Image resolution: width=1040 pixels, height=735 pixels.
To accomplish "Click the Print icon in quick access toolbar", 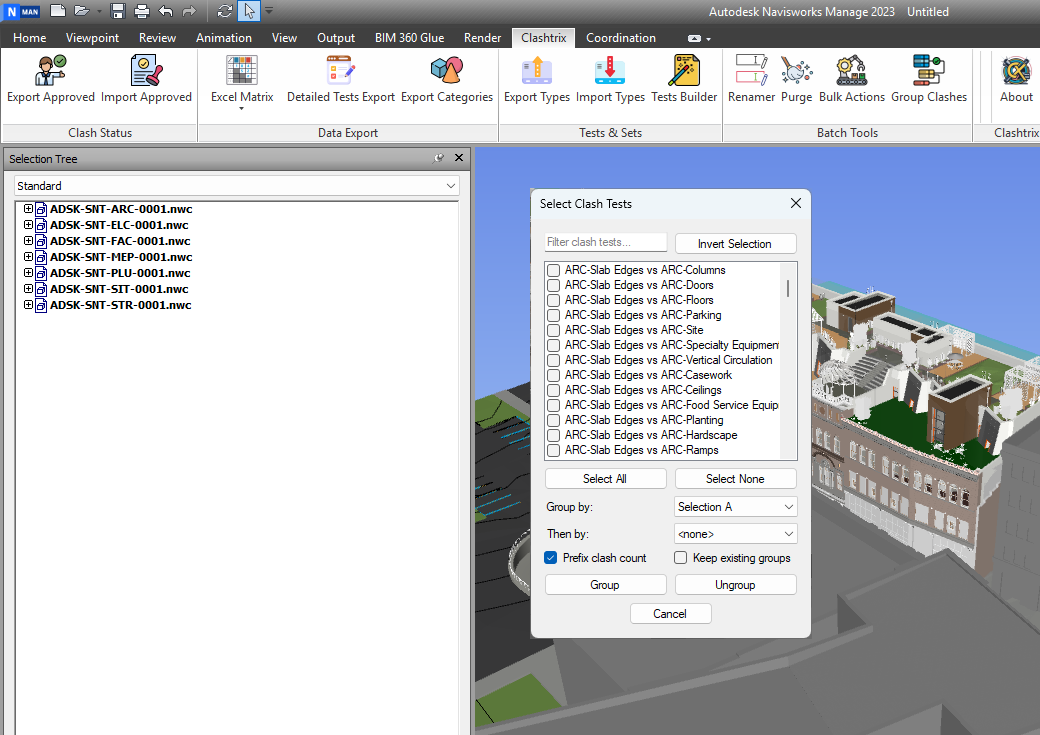I will tap(141, 11).
